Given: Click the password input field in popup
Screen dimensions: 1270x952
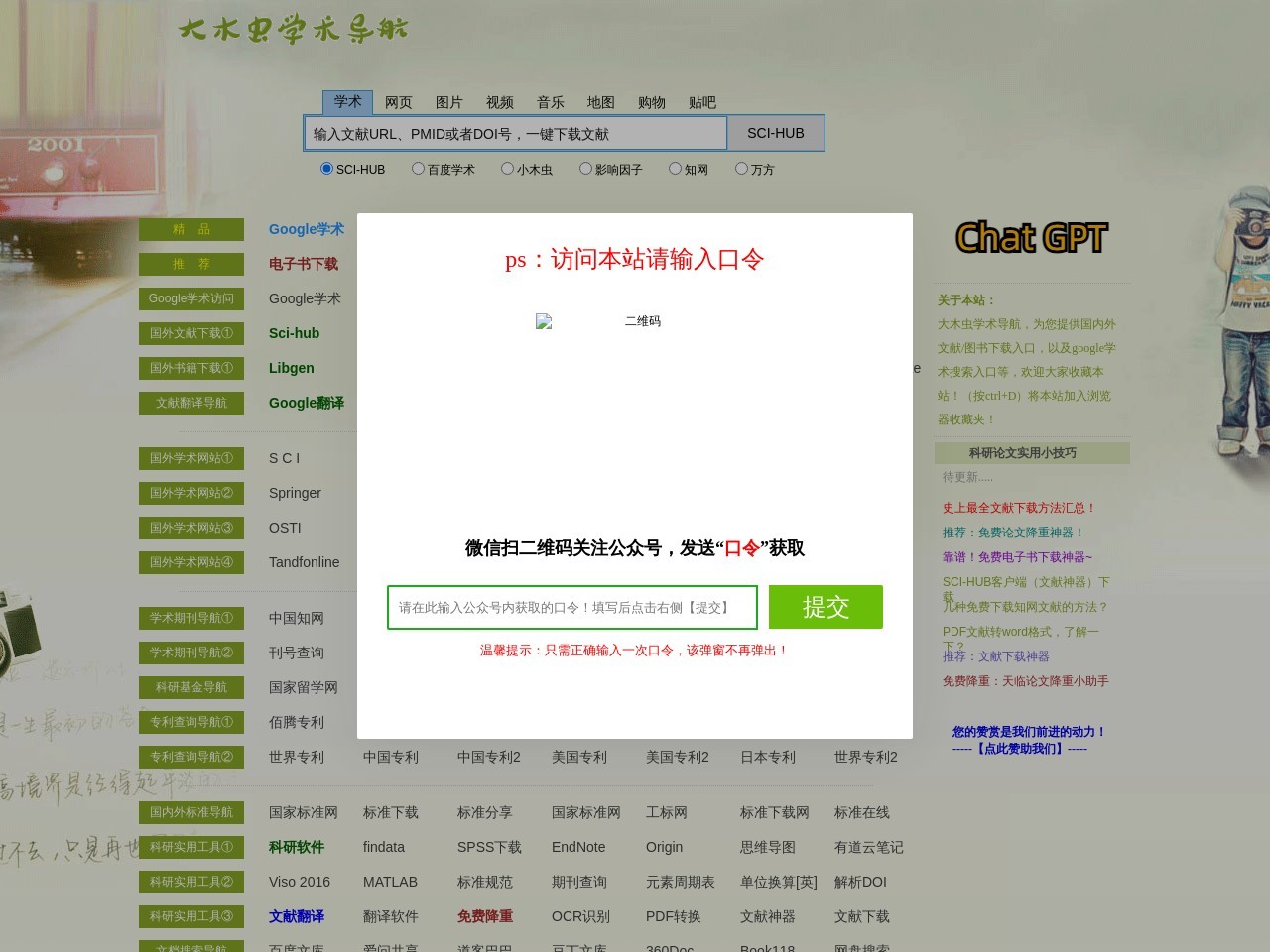Looking at the screenshot, I should pyautogui.click(x=571, y=607).
